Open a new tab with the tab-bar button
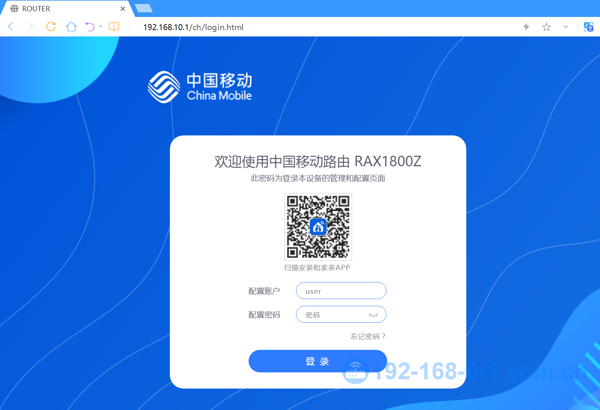Image resolution: width=600 pixels, height=410 pixels. coord(144,8)
